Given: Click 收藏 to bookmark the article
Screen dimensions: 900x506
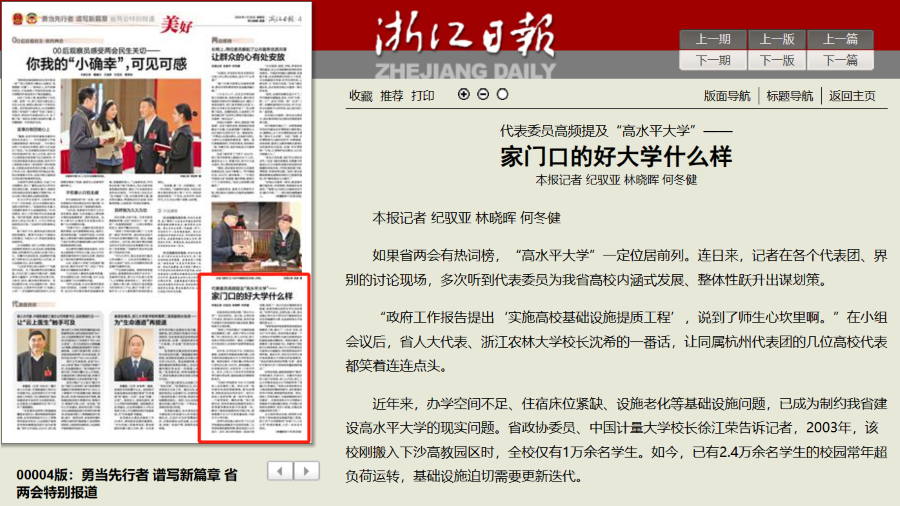Looking at the screenshot, I should [360, 96].
